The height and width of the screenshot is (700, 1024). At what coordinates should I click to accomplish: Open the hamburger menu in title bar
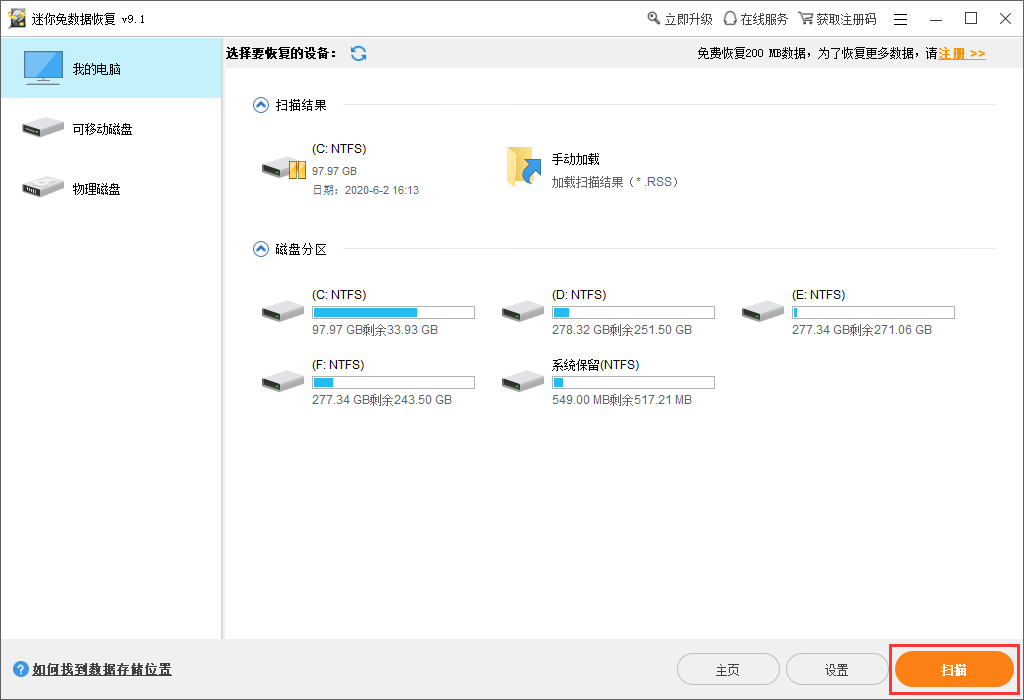point(901,20)
